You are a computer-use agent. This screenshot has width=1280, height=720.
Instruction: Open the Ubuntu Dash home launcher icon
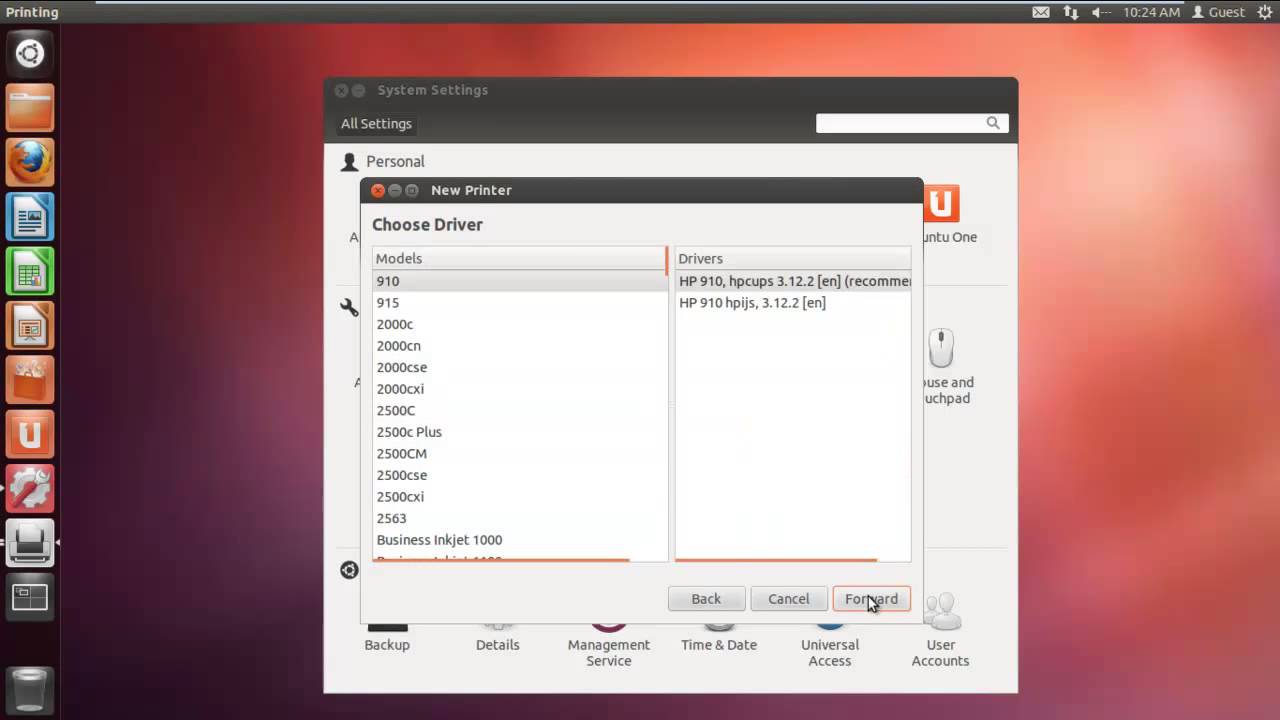click(30, 54)
